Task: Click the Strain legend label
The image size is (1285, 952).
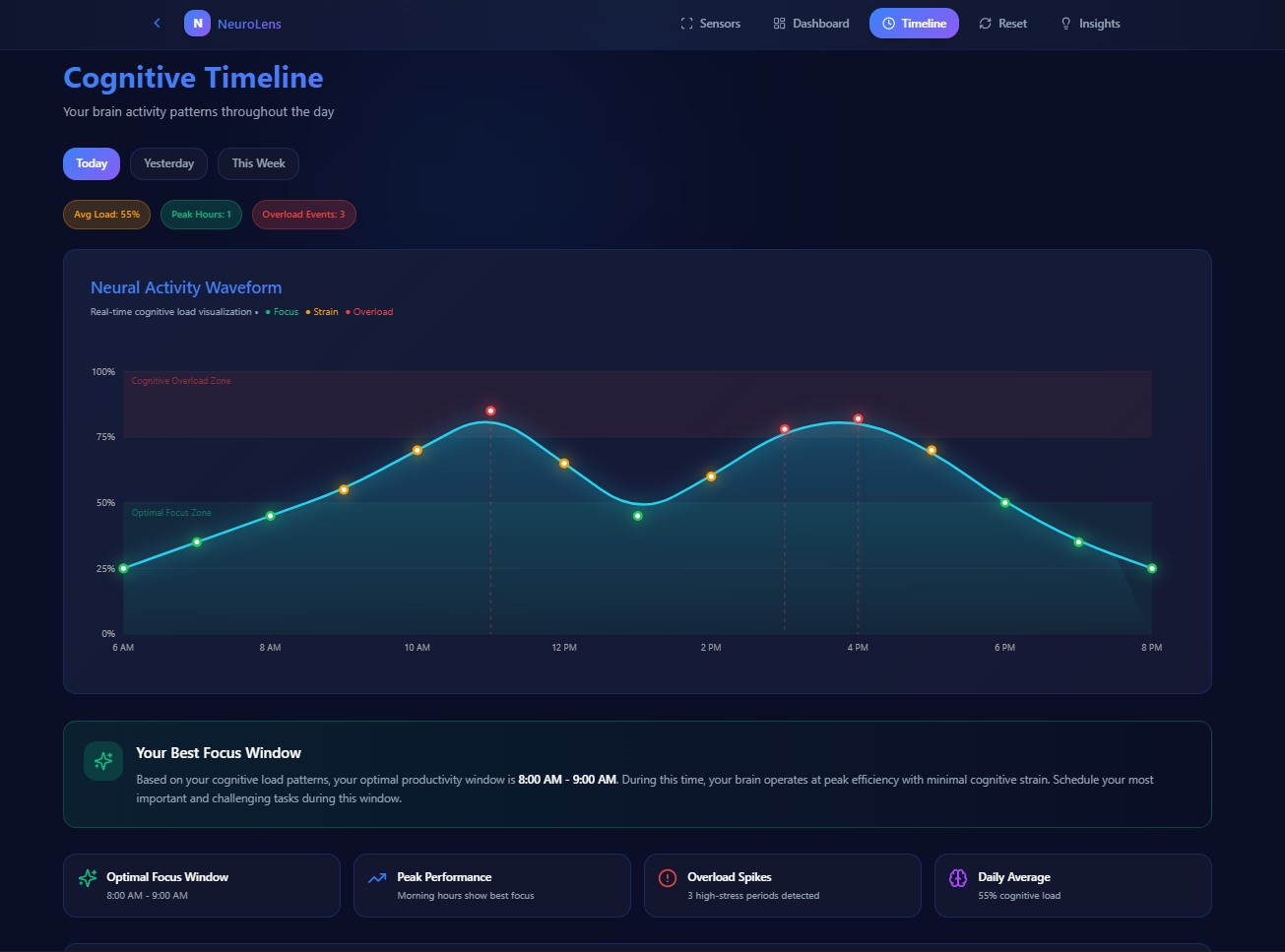Action: point(326,312)
